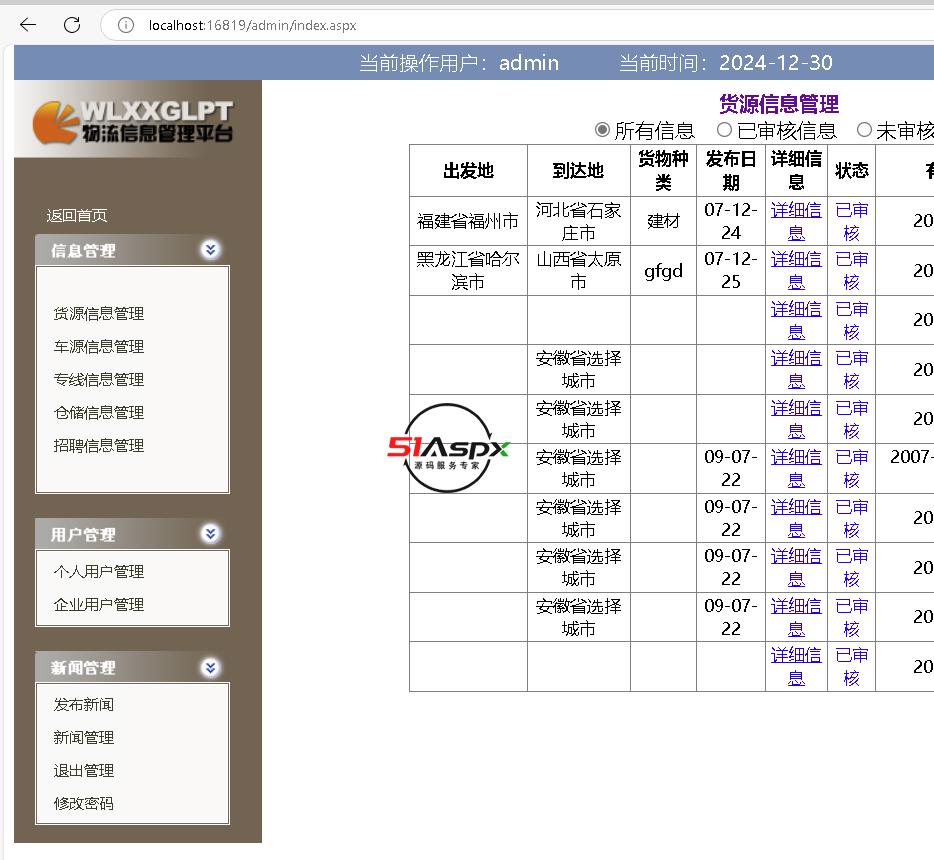Collapse the 信息管理 panel chevron

coord(210,250)
